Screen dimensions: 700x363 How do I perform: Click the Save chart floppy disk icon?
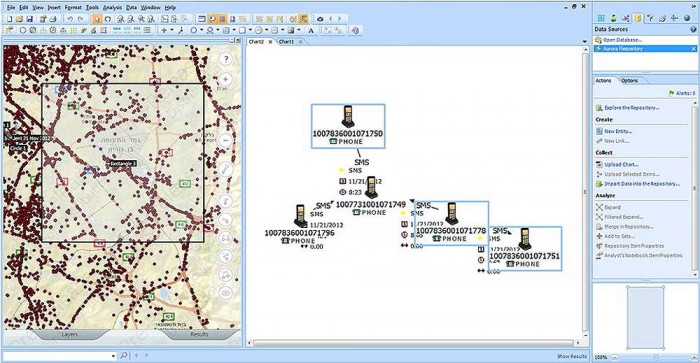[29, 19]
